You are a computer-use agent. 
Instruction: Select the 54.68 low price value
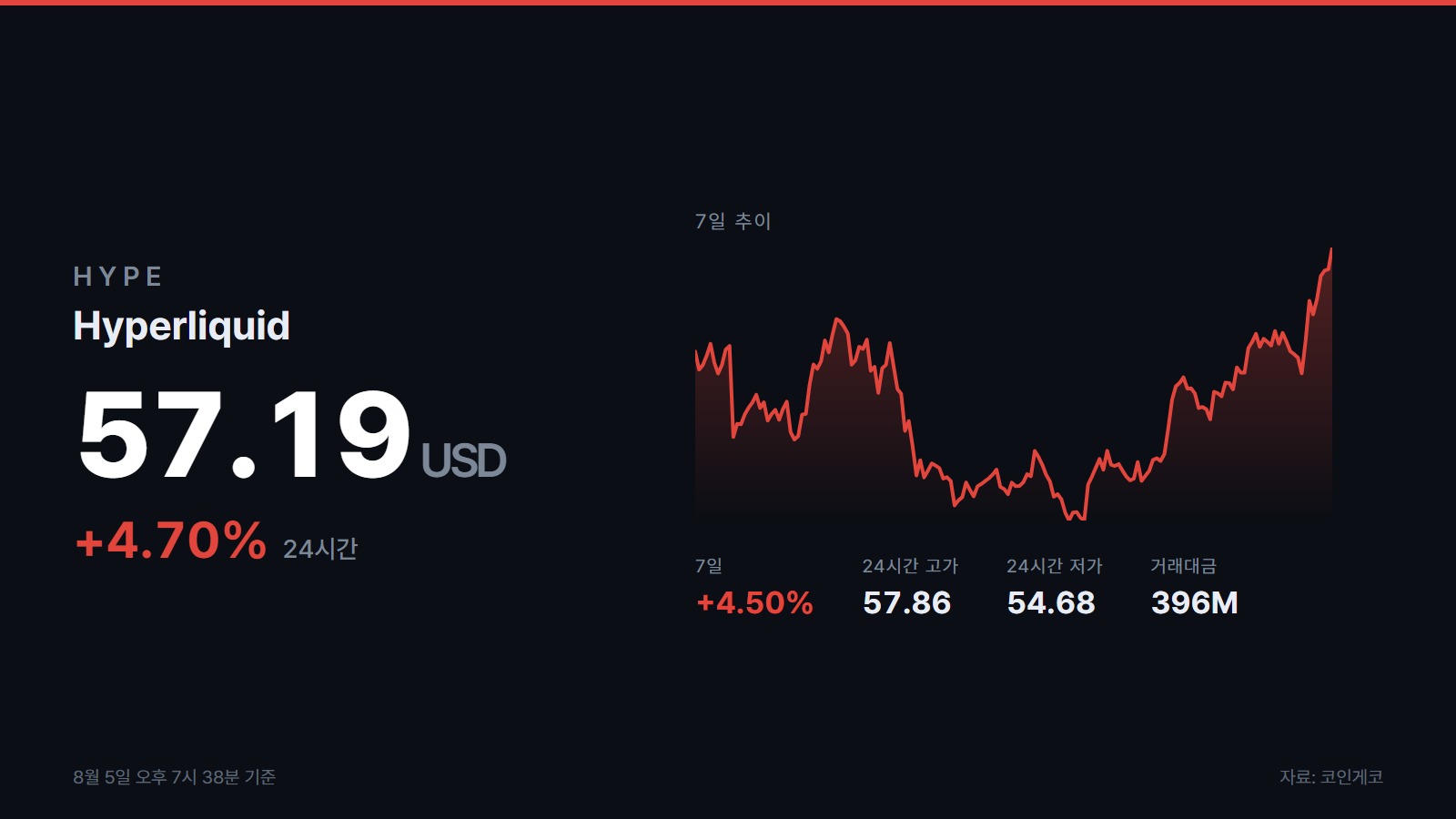[x=1051, y=602]
